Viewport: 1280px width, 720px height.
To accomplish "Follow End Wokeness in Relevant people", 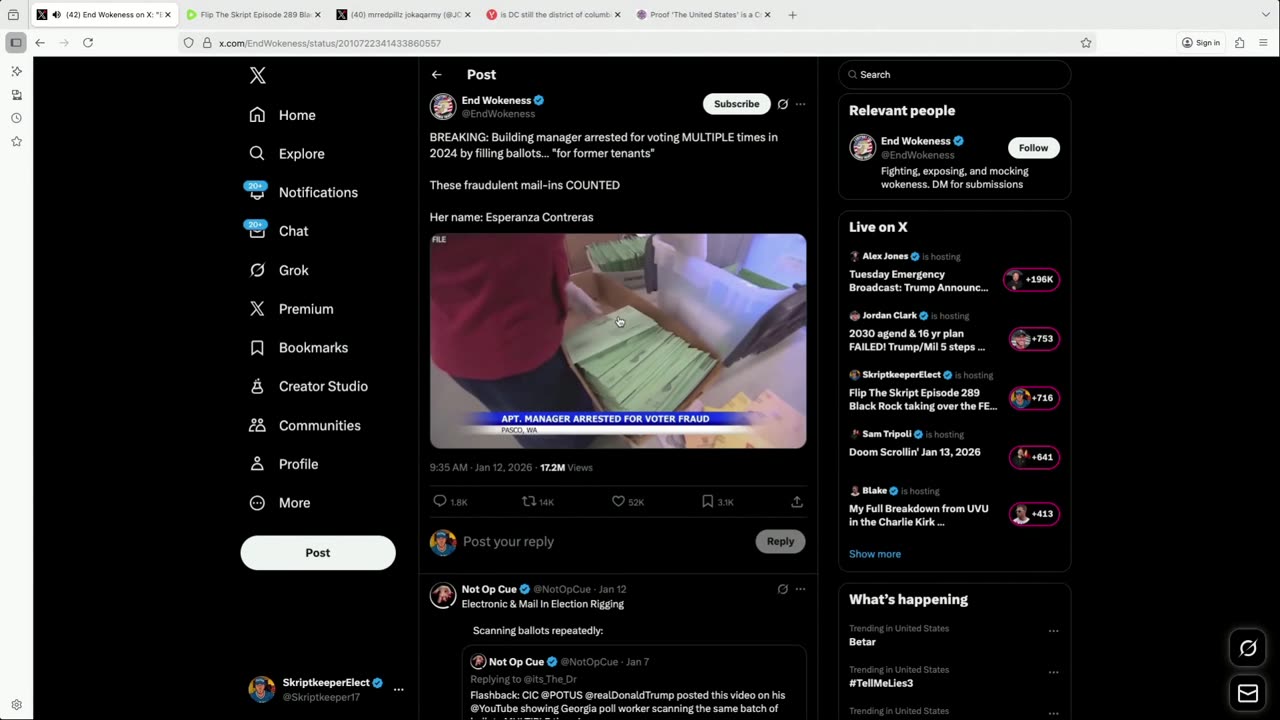I will 1033,148.
